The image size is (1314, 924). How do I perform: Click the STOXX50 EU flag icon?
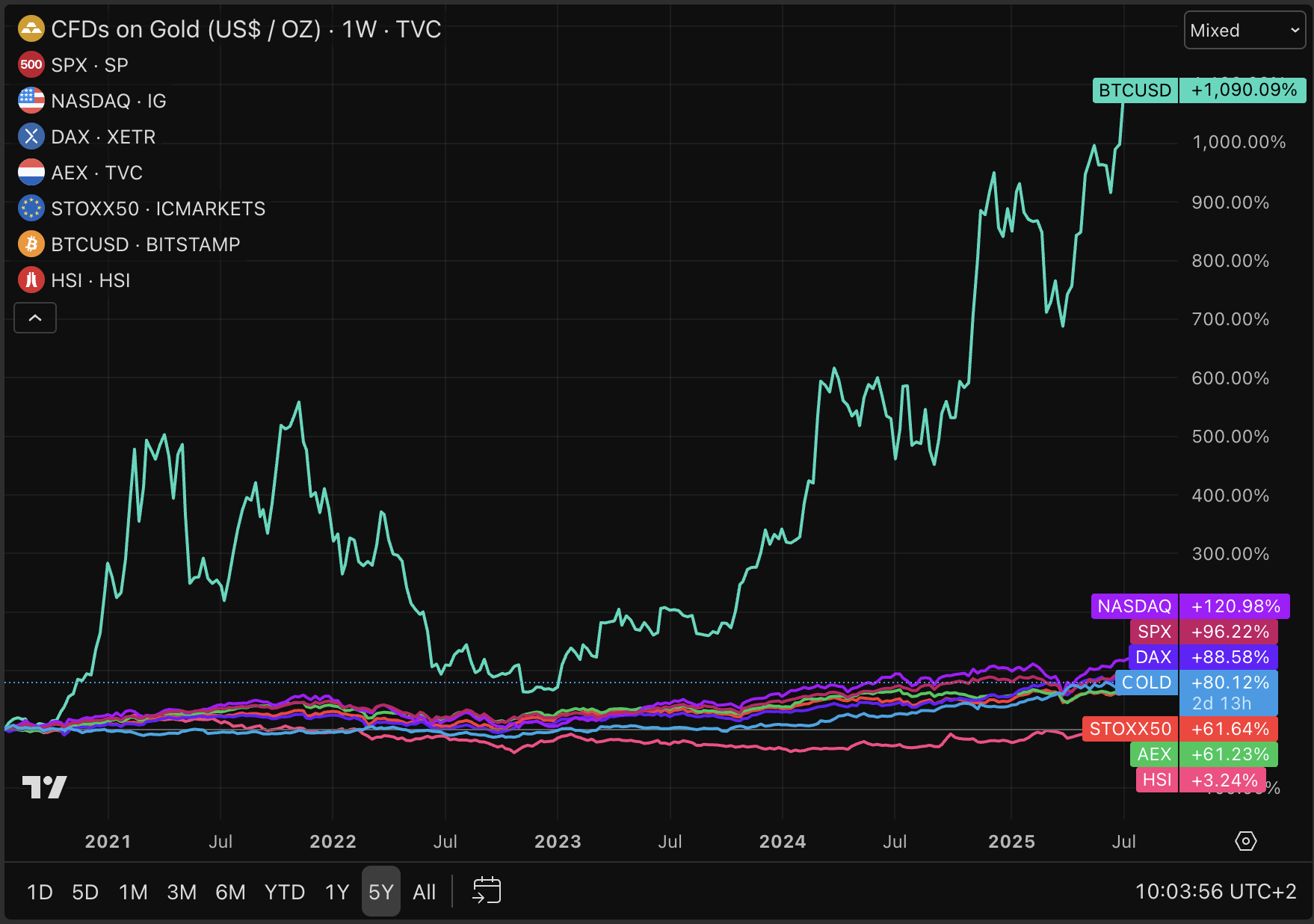pos(31,209)
